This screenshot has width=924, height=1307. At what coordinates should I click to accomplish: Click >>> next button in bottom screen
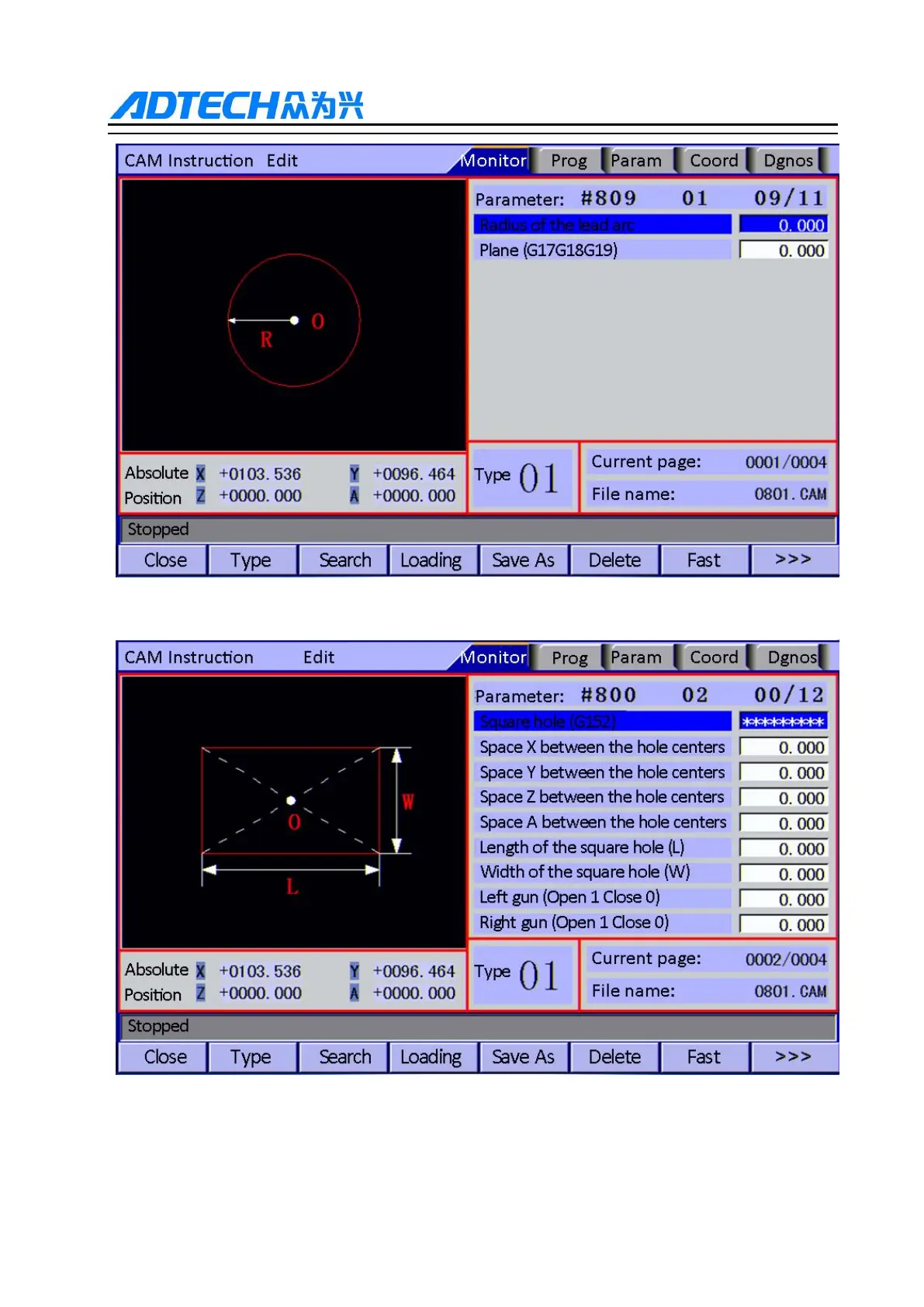(x=794, y=1057)
